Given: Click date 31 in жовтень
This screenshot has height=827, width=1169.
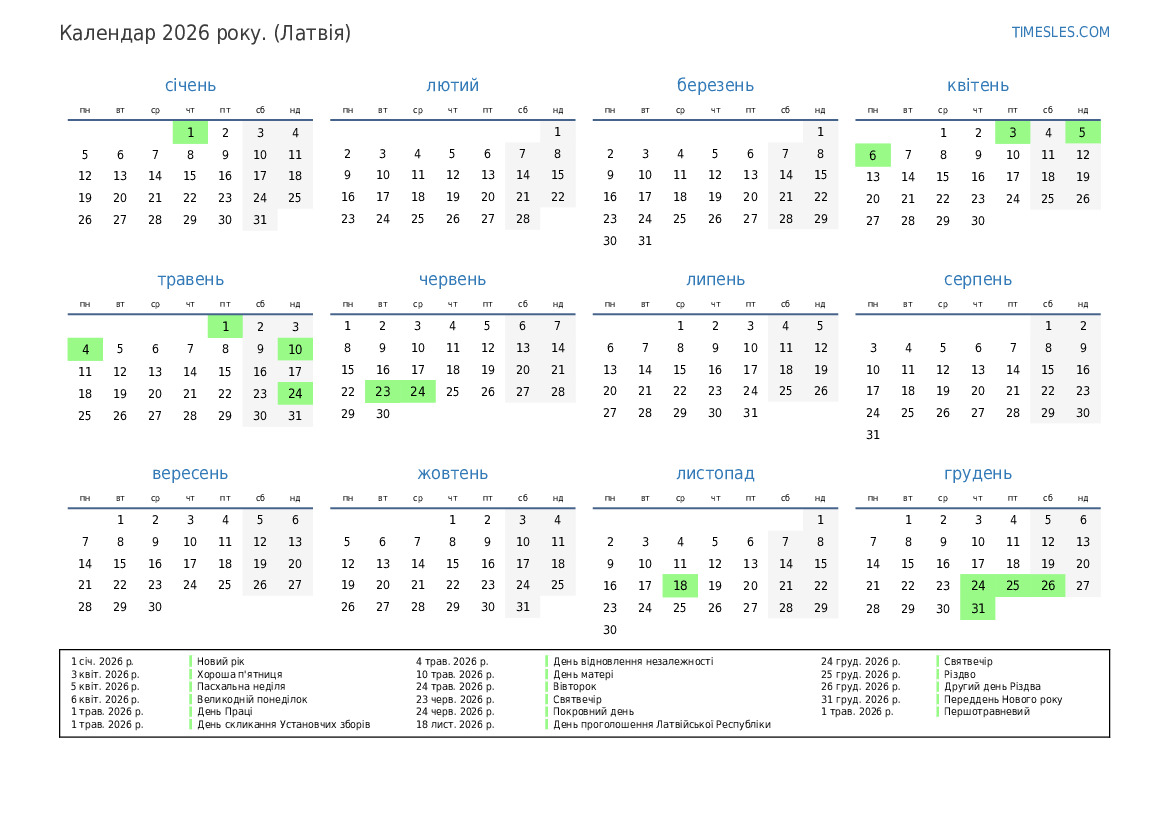Looking at the screenshot, I should tap(523, 607).
